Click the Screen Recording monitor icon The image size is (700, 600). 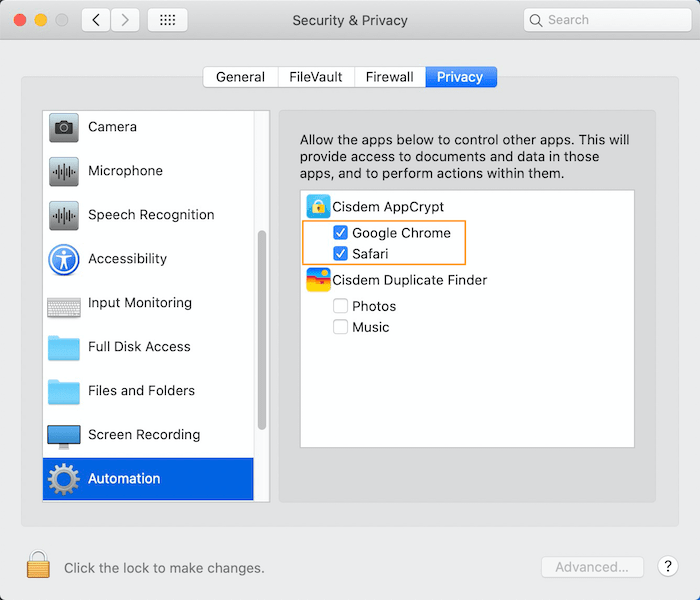64,437
